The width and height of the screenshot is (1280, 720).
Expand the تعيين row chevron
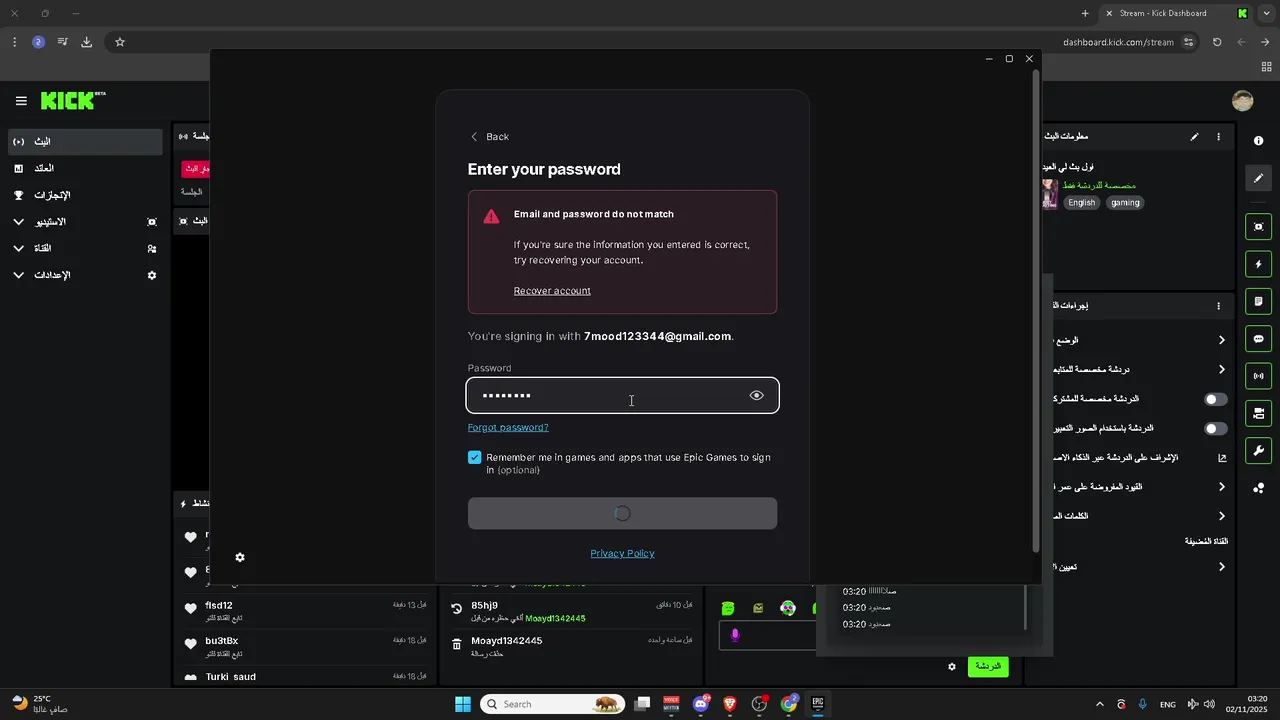[1221, 567]
